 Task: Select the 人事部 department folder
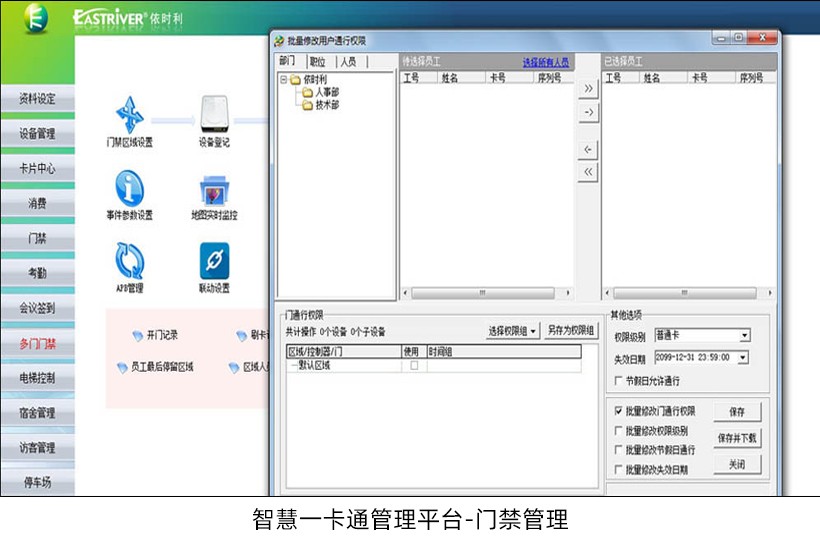pyautogui.click(x=326, y=92)
